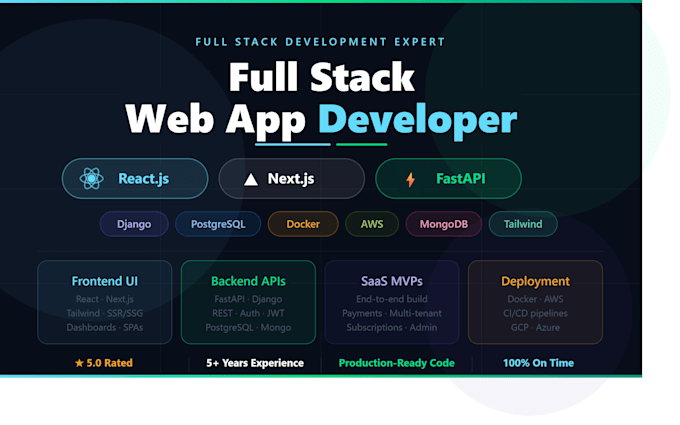Click the Next.js triangle logo icon
Viewport: 680px width, 425px height.
coord(251,179)
